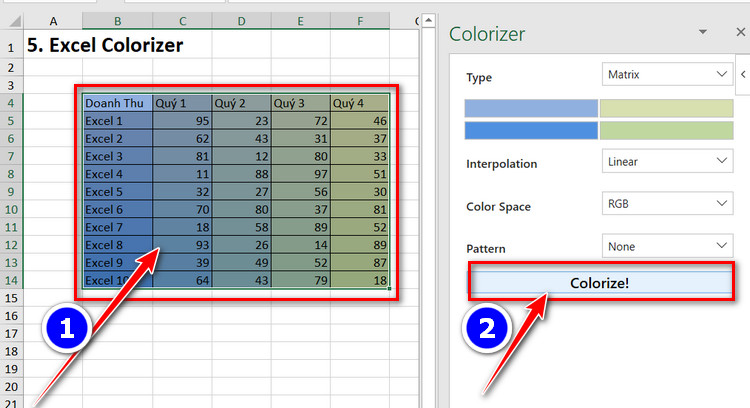Image resolution: width=750 pixels, height=408 pixels.
Task: Select the 'Quý 2' header cell
Action: coord(242,103)
